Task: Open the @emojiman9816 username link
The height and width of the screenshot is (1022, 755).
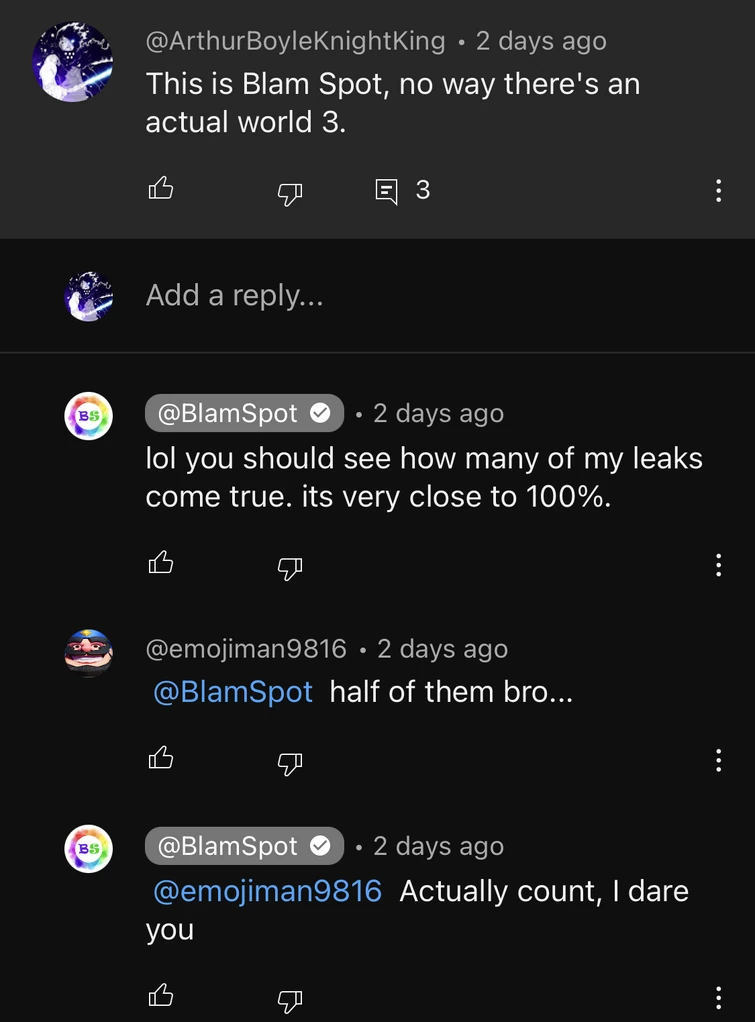Action: [x=246, y=649]
